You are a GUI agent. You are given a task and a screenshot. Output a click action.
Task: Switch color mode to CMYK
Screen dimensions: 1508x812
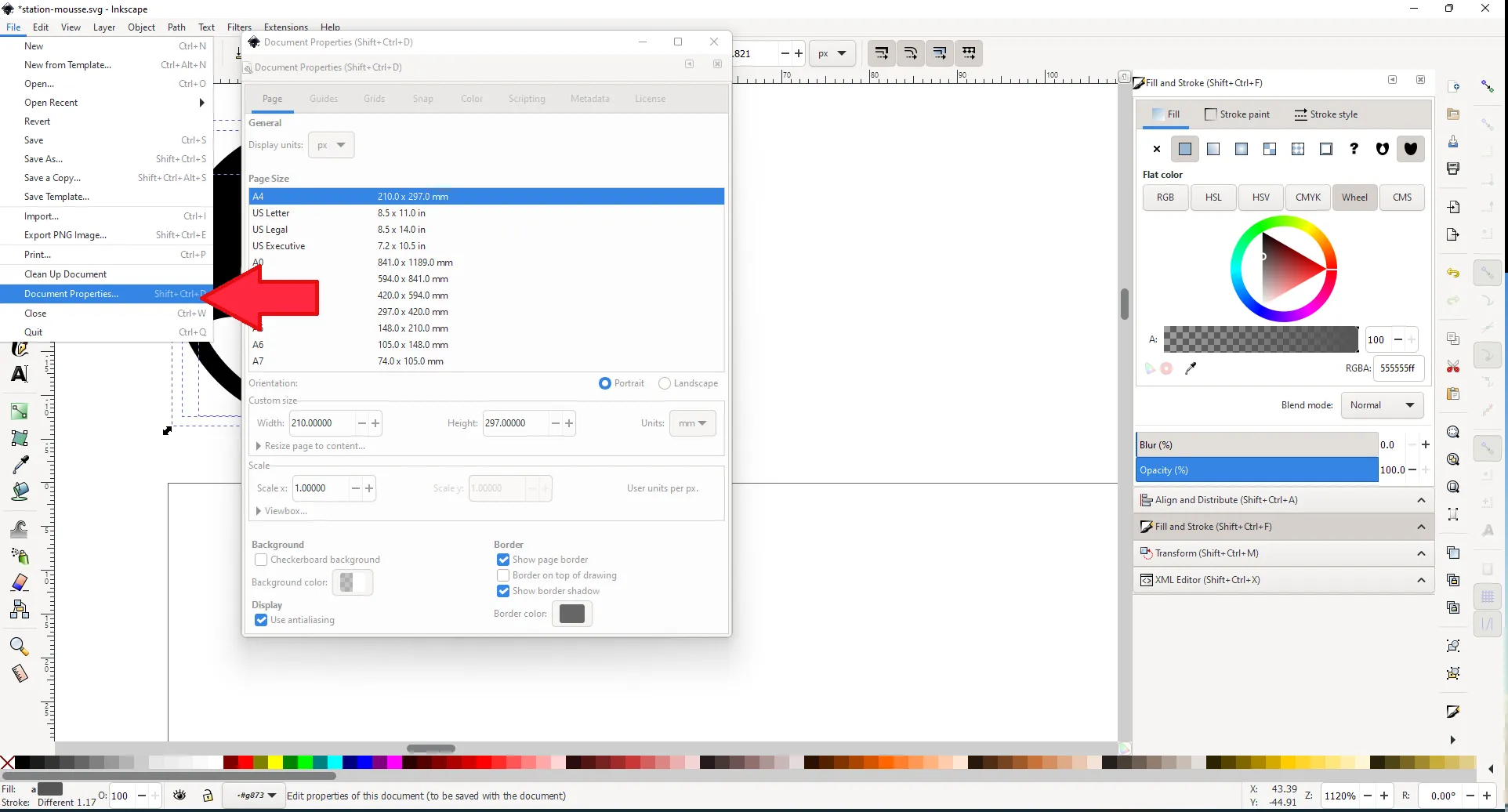tap(1308, 198)
